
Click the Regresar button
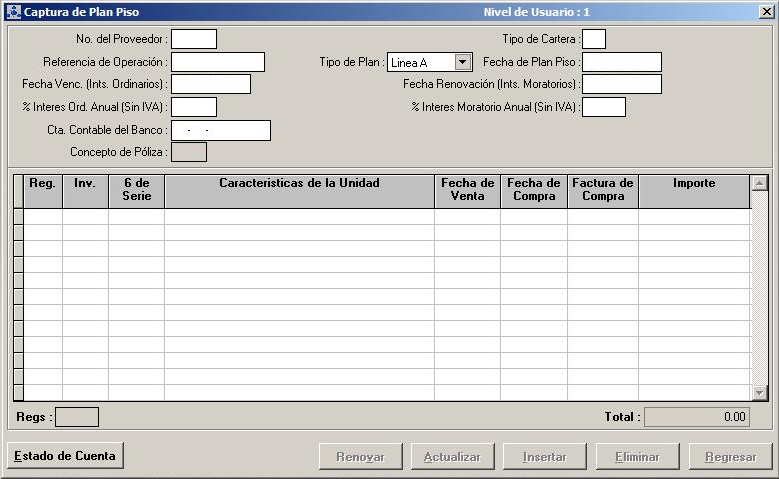pos(730,457)
